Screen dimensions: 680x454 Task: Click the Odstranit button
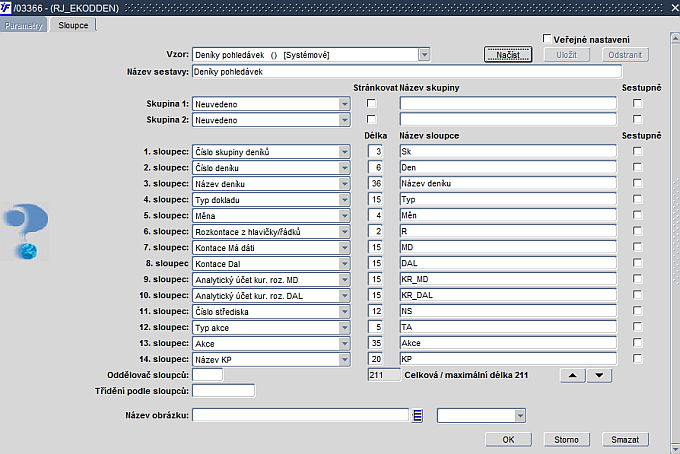[625, 55]
